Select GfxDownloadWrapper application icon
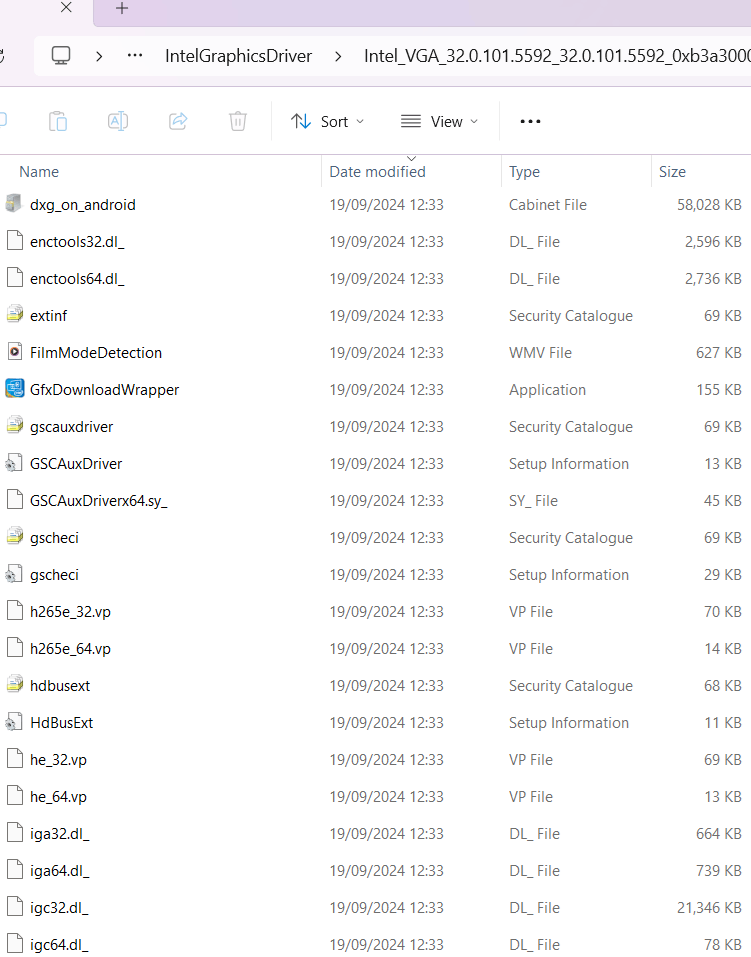Screen dimensions: 751x957 (15, 389)
